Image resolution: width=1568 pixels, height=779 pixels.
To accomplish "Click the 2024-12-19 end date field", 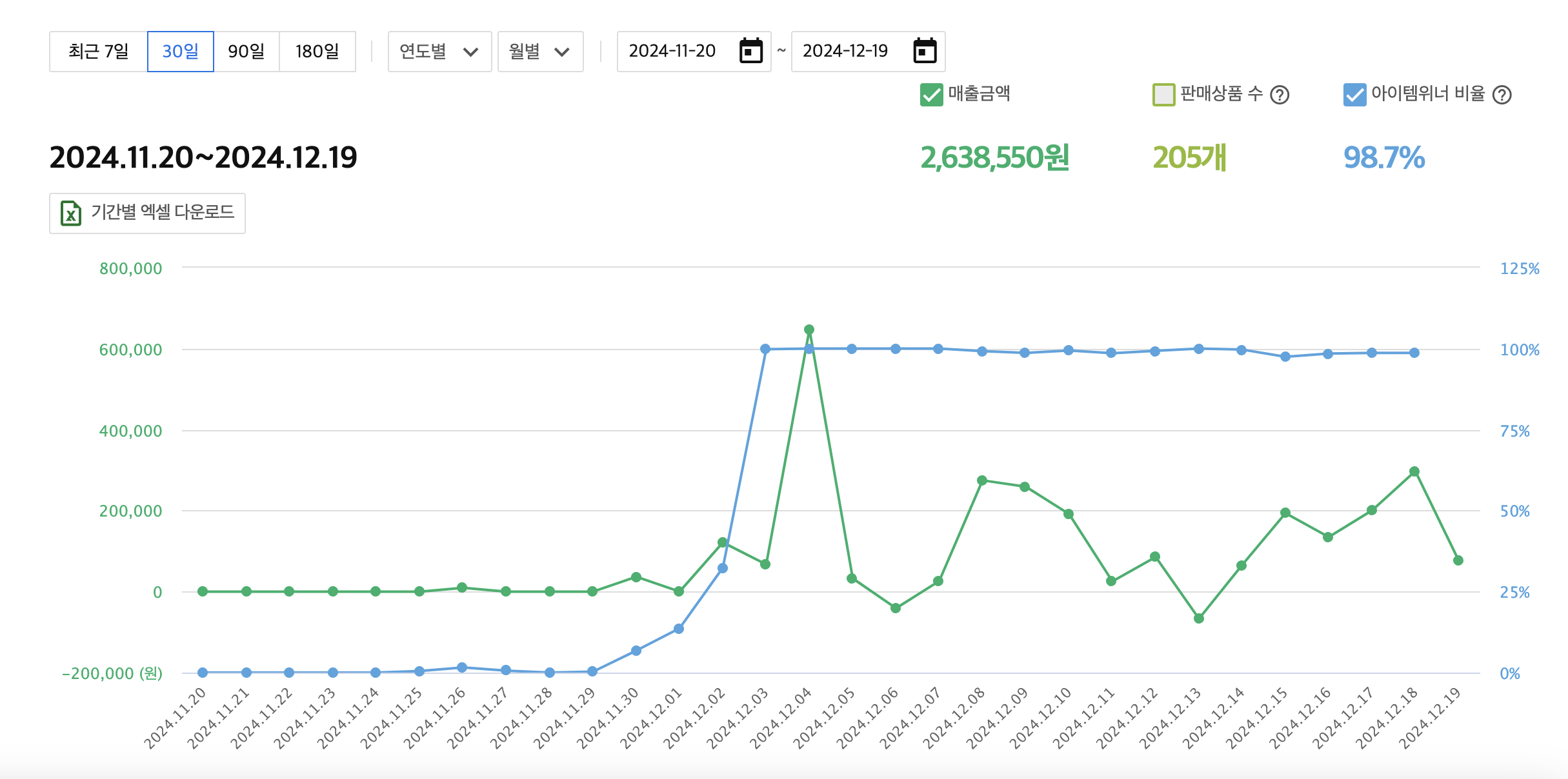I will click(845, 51).
